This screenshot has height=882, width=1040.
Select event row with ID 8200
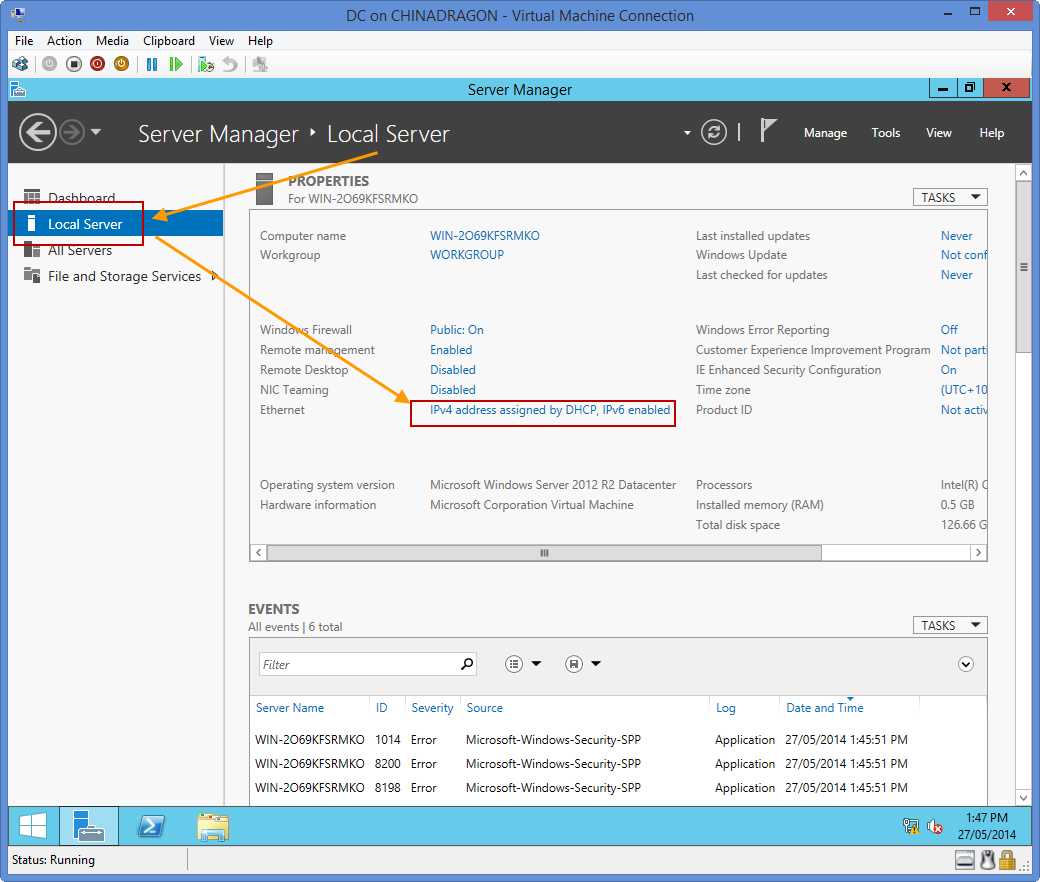pos(617,763)
